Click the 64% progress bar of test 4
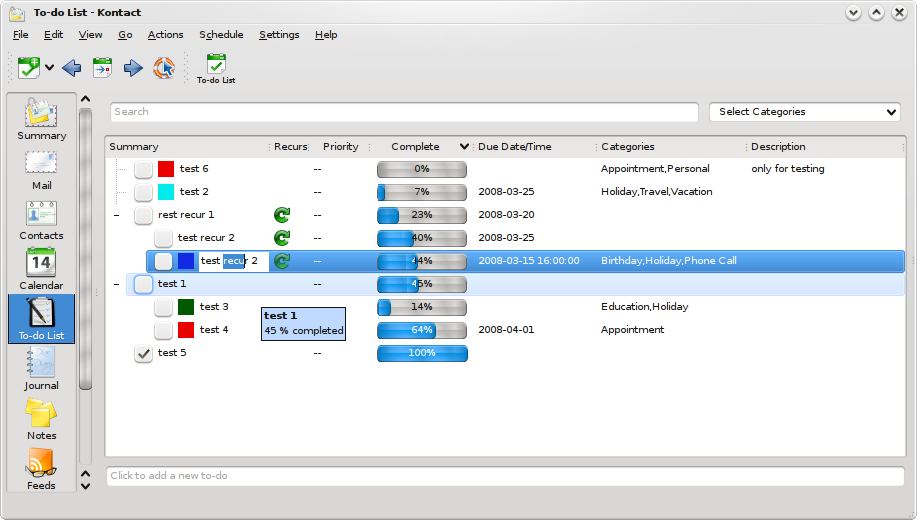Image resolution: width=917 pixels, height=520 pixels. pos(422,330)
